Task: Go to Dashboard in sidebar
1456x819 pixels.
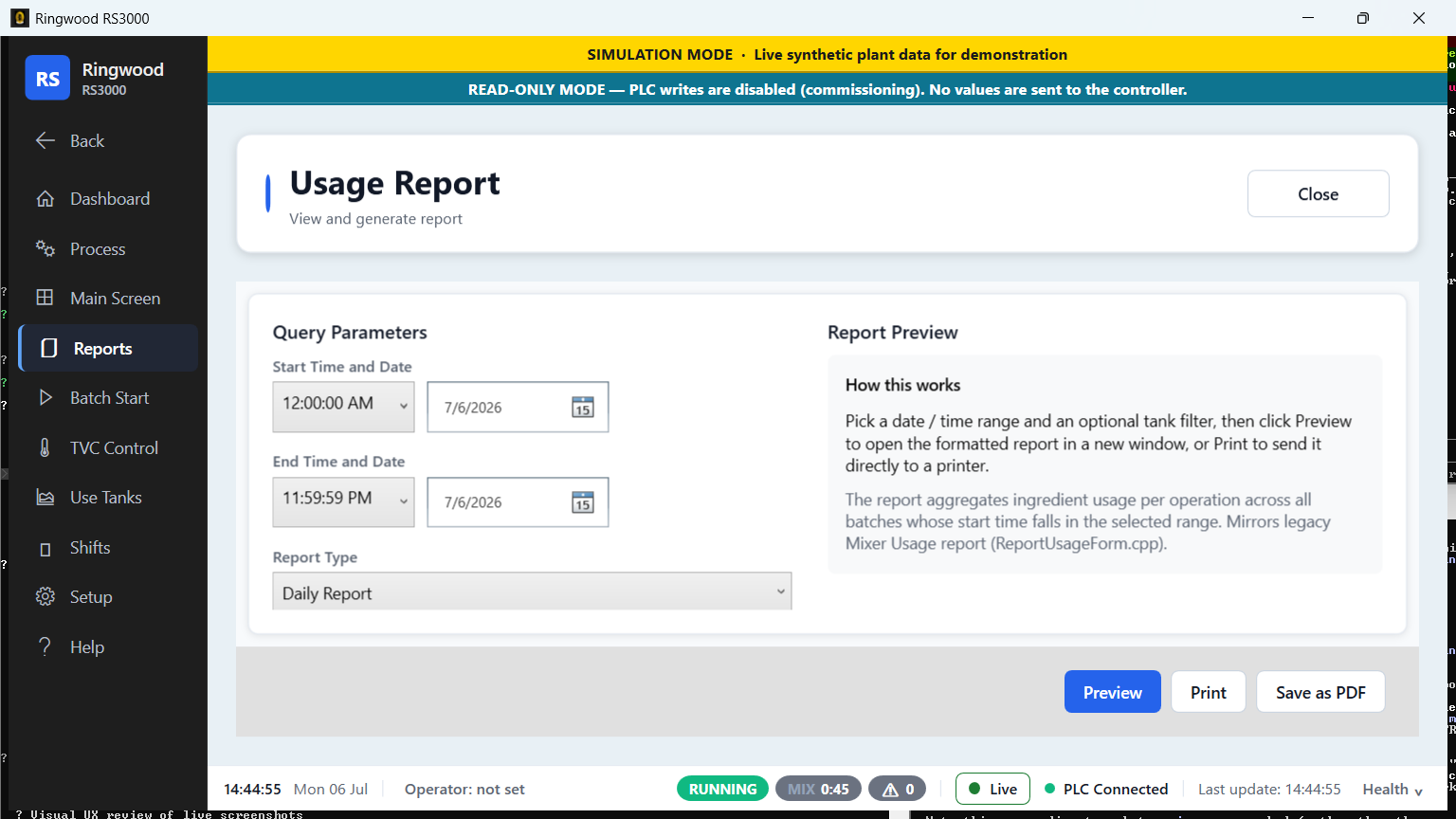Action: click(108, 198)
